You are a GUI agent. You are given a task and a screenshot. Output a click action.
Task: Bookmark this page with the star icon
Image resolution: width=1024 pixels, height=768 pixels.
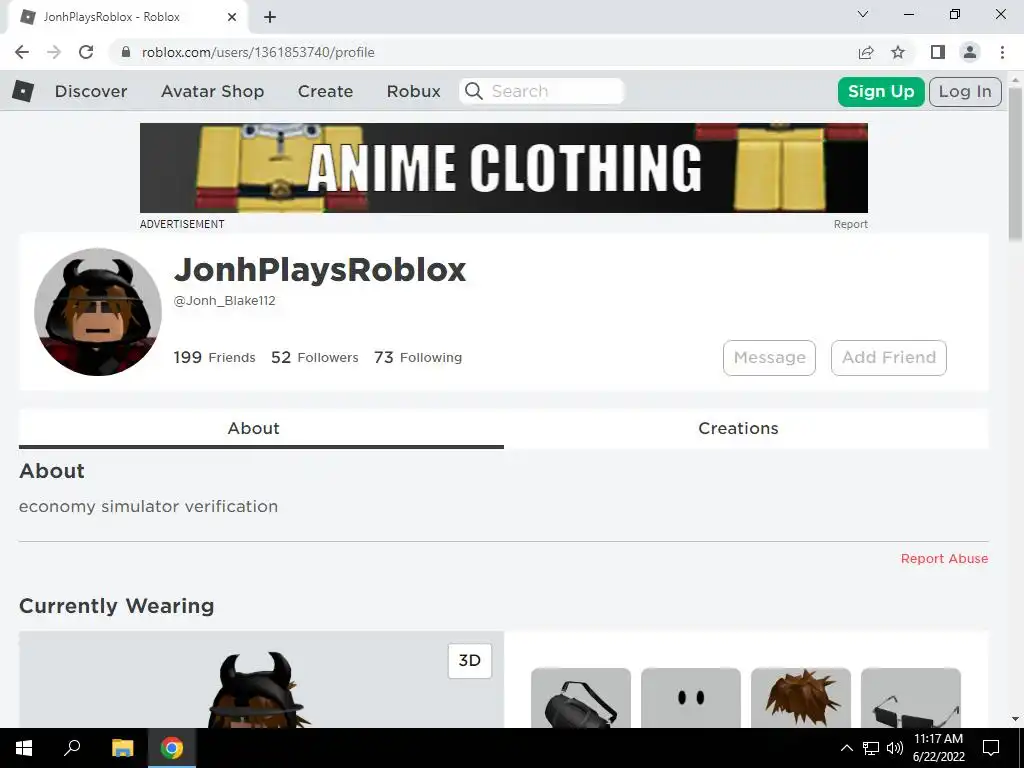click(x=898, y=52)
